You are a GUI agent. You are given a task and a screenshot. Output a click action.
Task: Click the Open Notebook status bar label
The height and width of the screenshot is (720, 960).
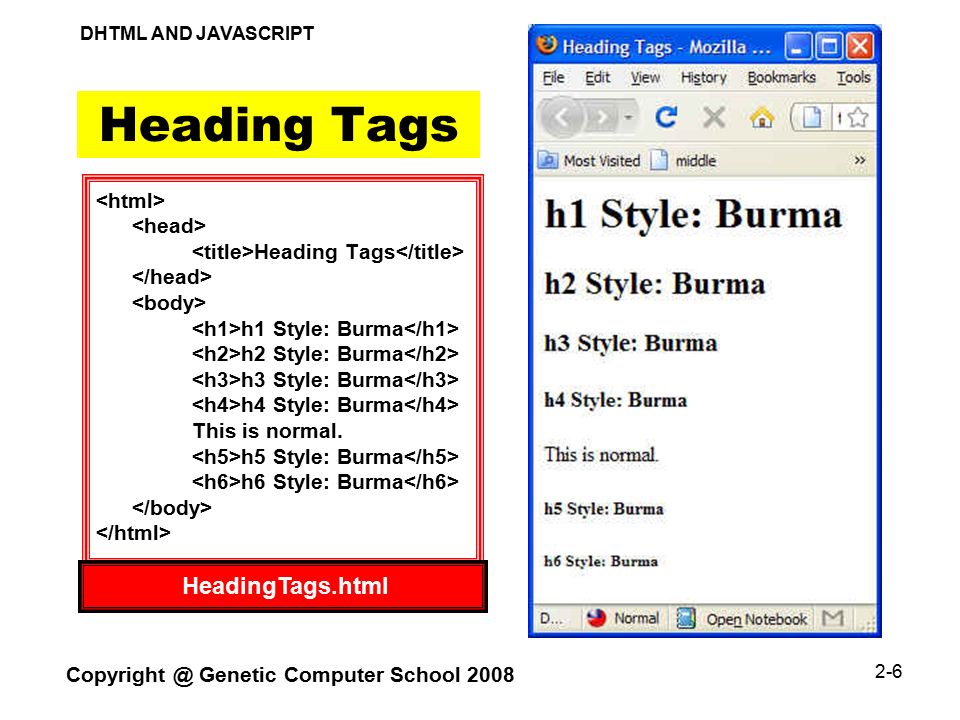click(x=757, y=620)
